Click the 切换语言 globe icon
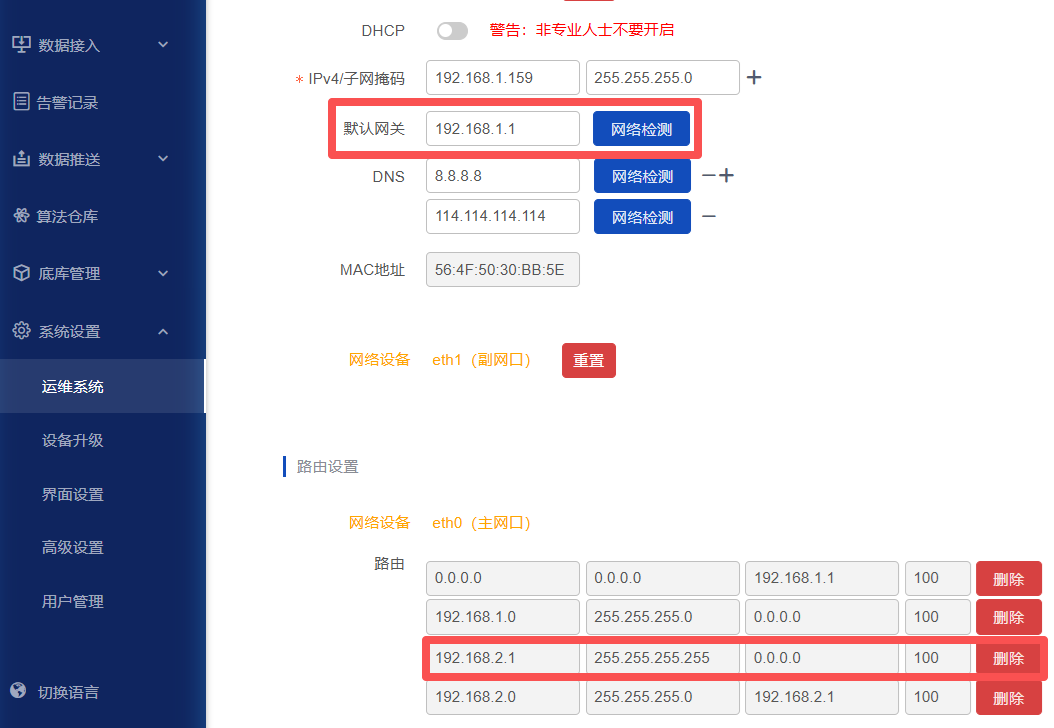The height and width of the screenshot is (728, 1054). click(18, 691)
